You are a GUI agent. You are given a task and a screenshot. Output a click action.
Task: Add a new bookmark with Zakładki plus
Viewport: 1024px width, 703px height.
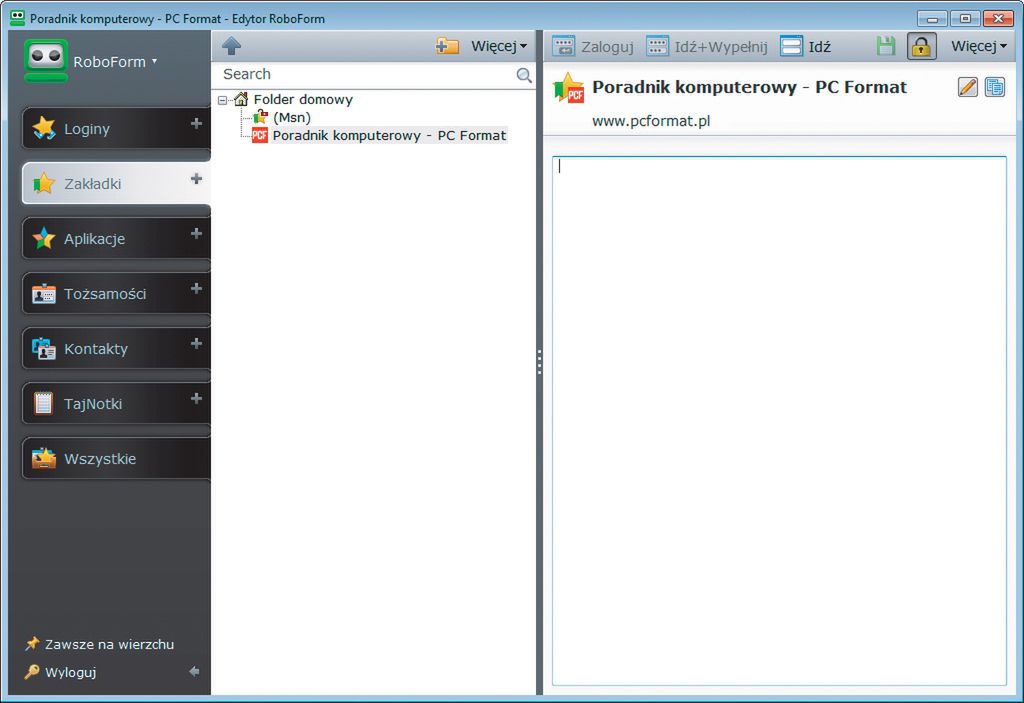pyautogui.click(x=196, y=178)
